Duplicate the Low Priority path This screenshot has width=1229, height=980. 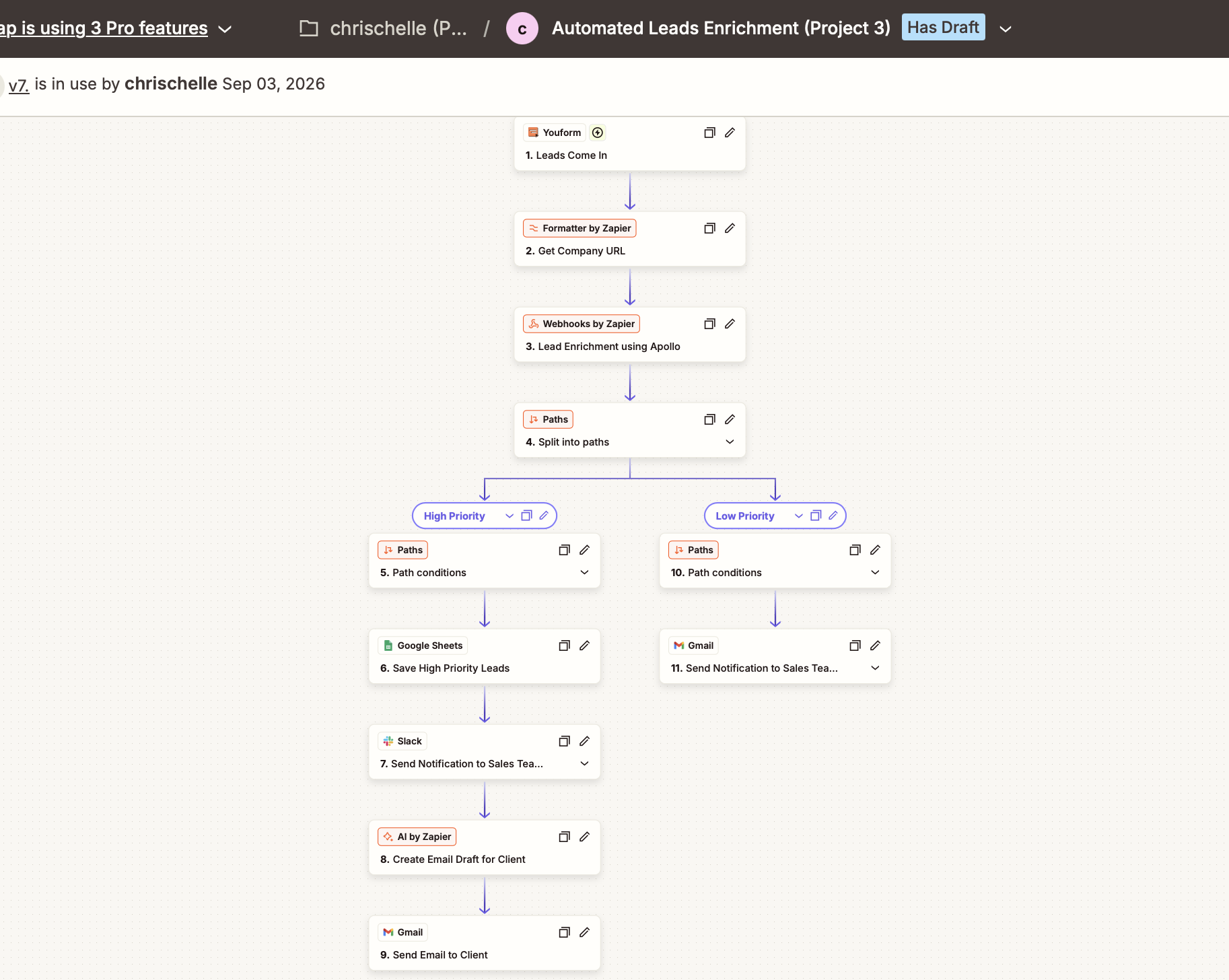pos(816,516)
